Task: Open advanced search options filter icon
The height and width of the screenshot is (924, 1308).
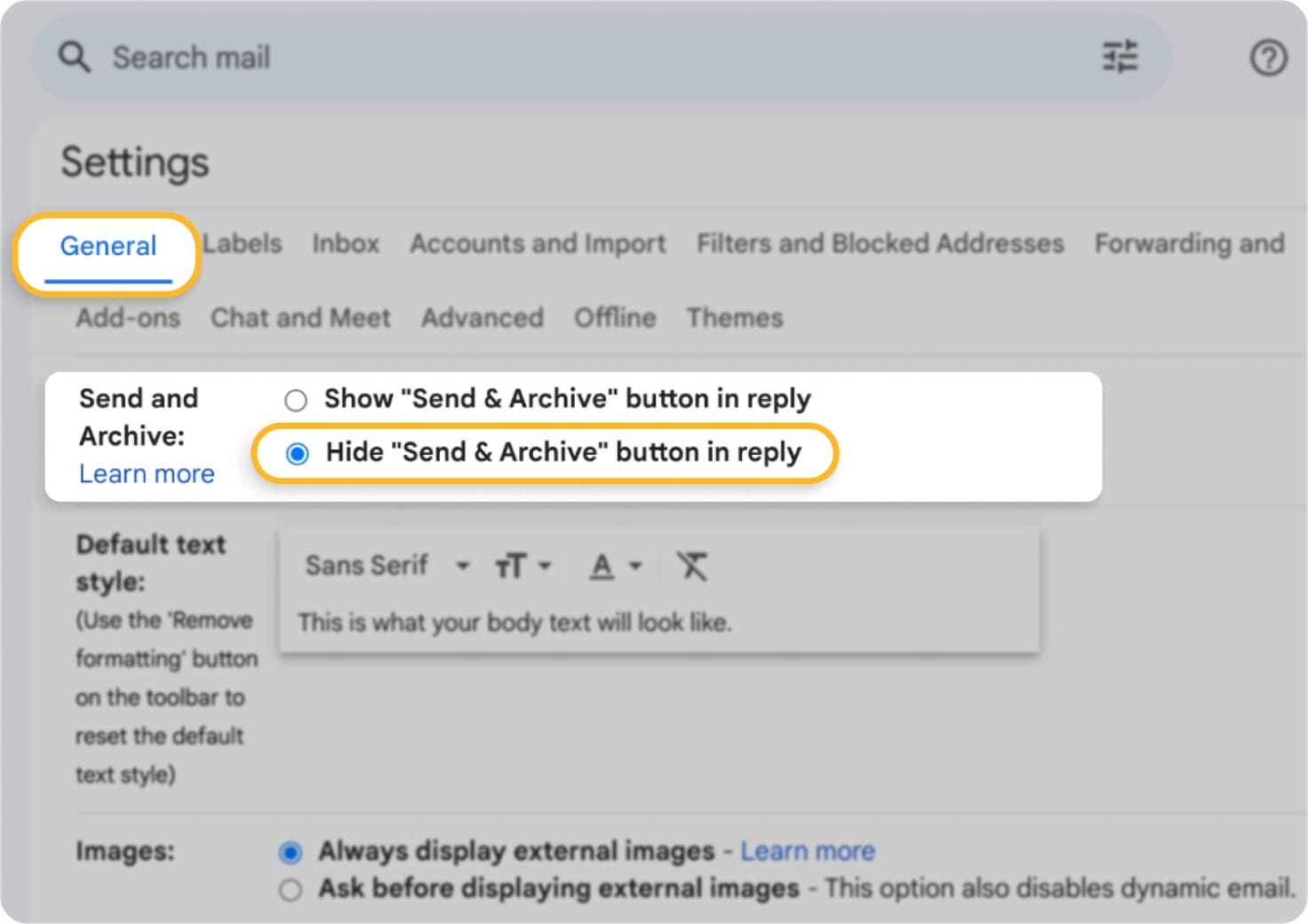Action: point(1121,57)
